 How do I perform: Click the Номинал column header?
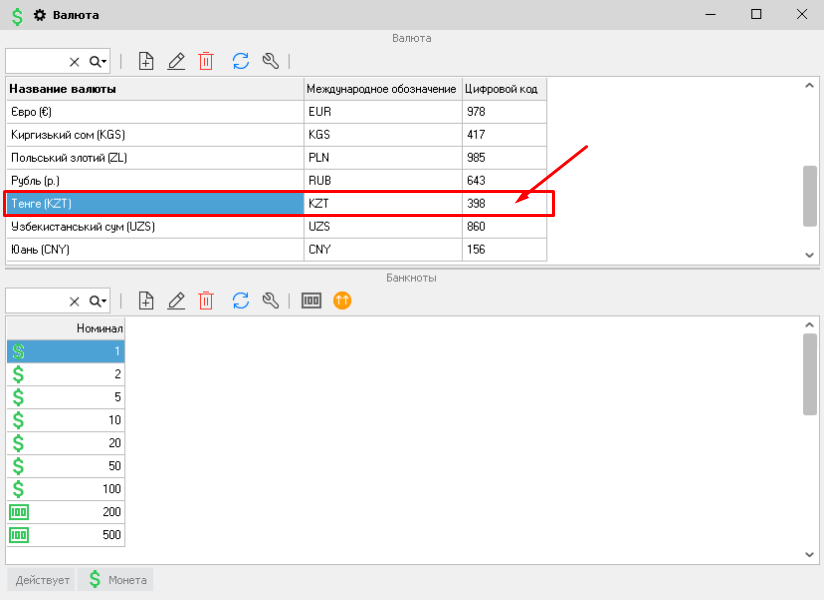(x=66, y=328)
